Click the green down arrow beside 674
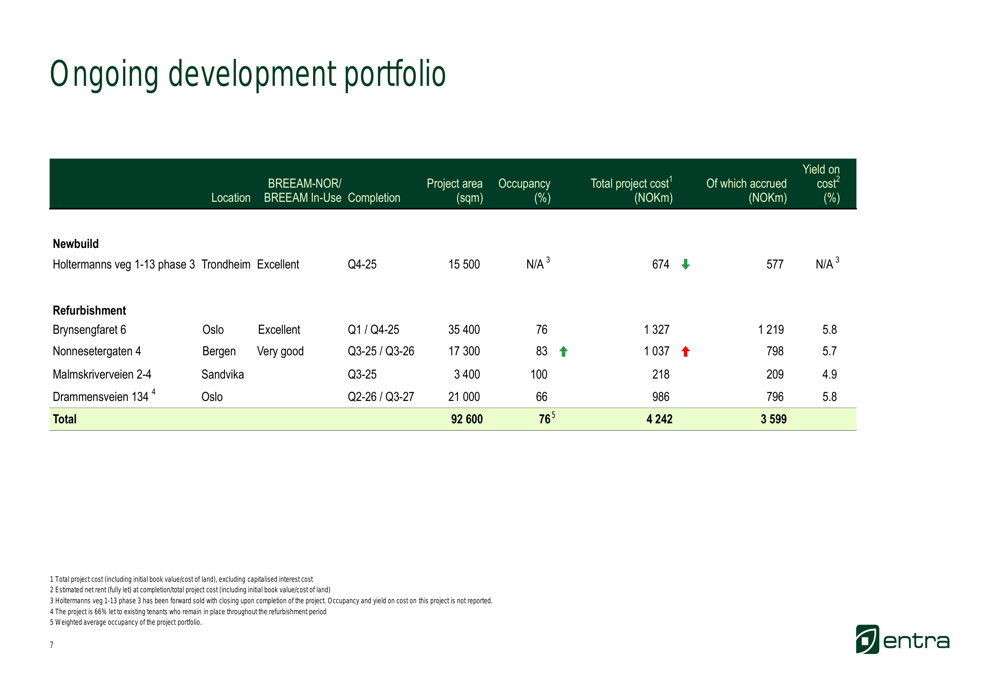 [x=685, y=266]
